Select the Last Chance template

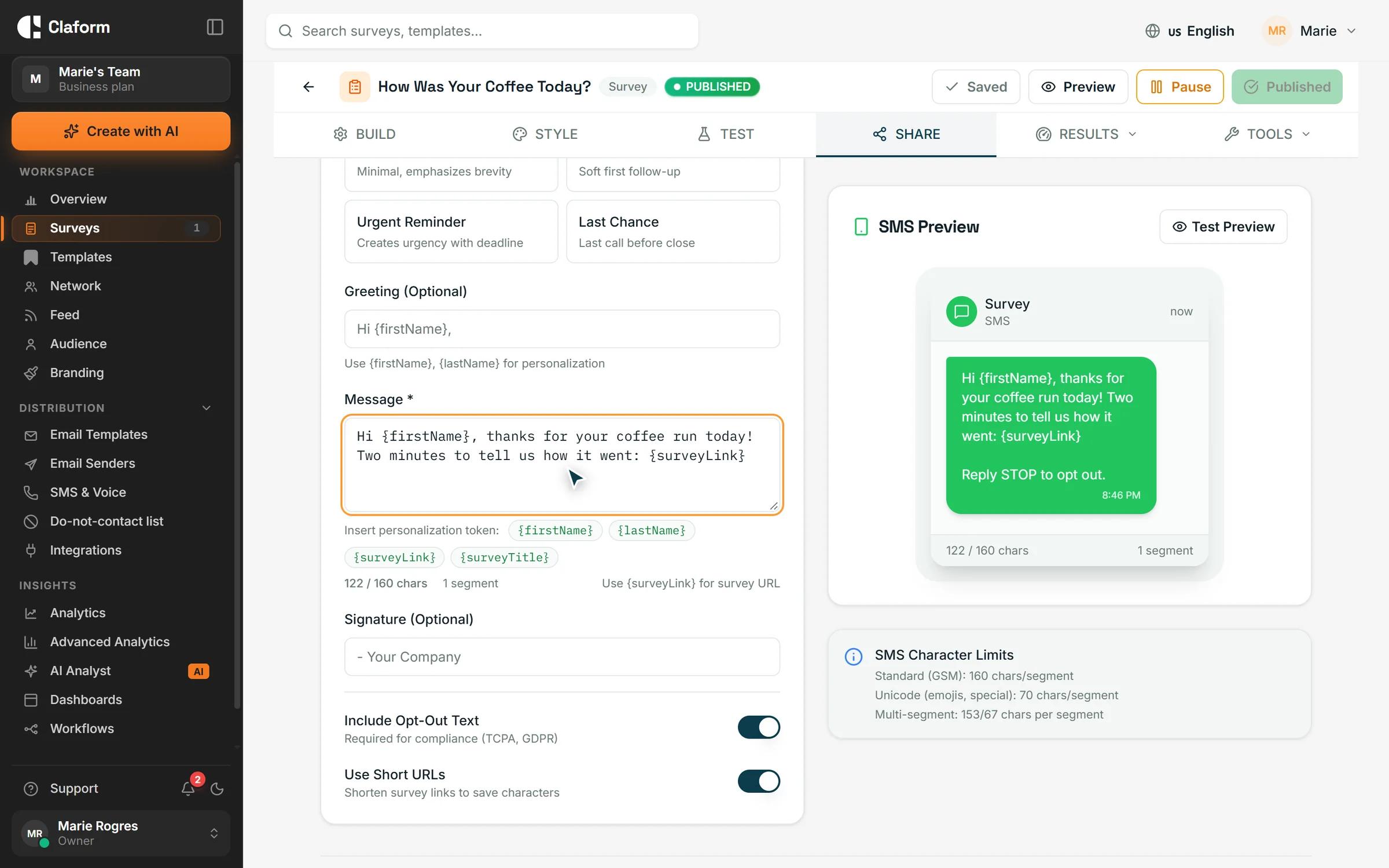(x=673, y=231)
